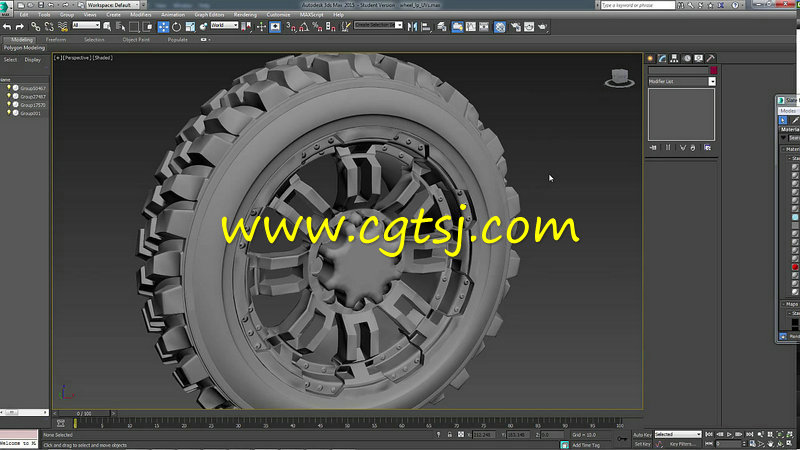Redo the last undone action
Viewport: 800px width, 450px height.
pyautogui.click(x=20, y=27)
